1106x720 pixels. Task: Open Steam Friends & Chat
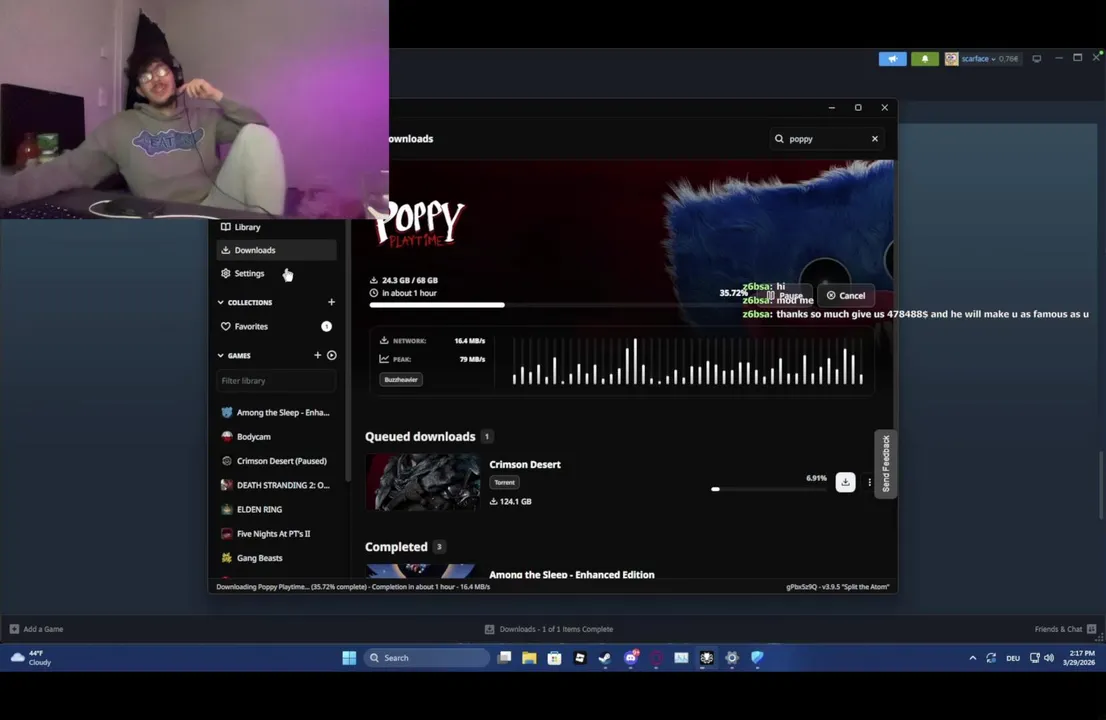(1065, 629)
